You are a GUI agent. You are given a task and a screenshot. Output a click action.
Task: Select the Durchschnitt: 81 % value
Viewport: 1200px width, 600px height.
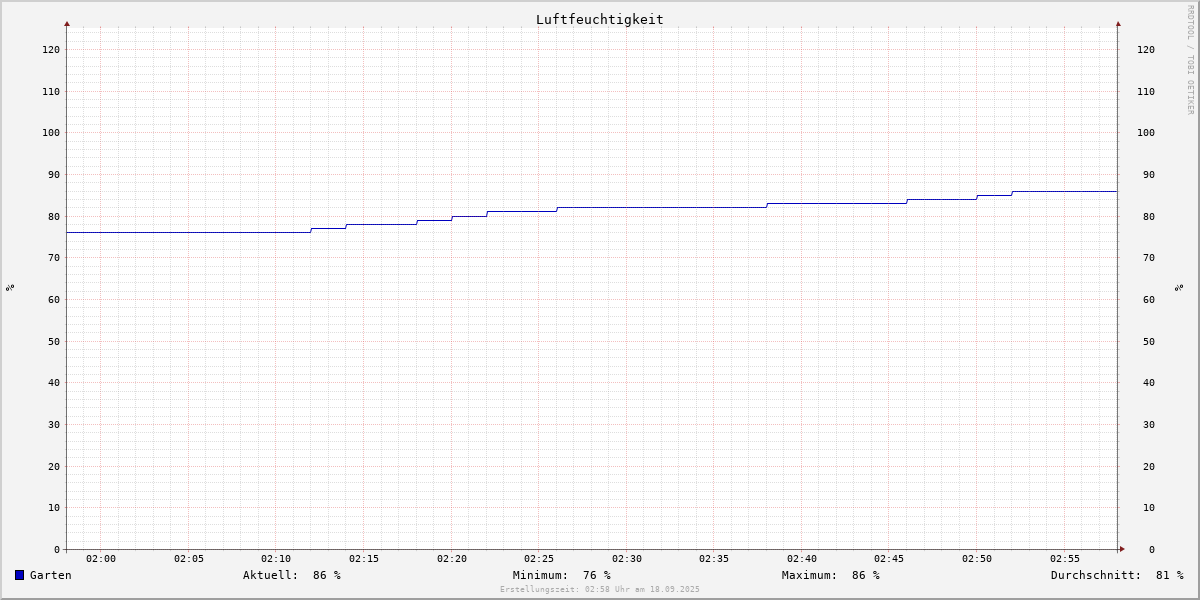(x=1117, y=575)
